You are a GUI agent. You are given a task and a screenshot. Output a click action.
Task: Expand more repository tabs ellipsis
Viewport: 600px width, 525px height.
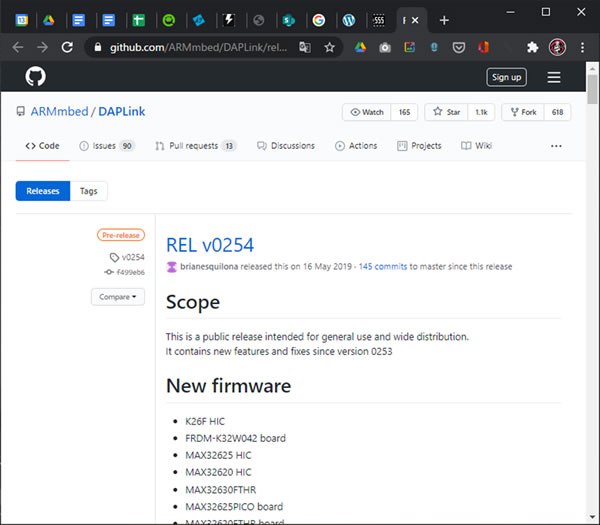556,146
